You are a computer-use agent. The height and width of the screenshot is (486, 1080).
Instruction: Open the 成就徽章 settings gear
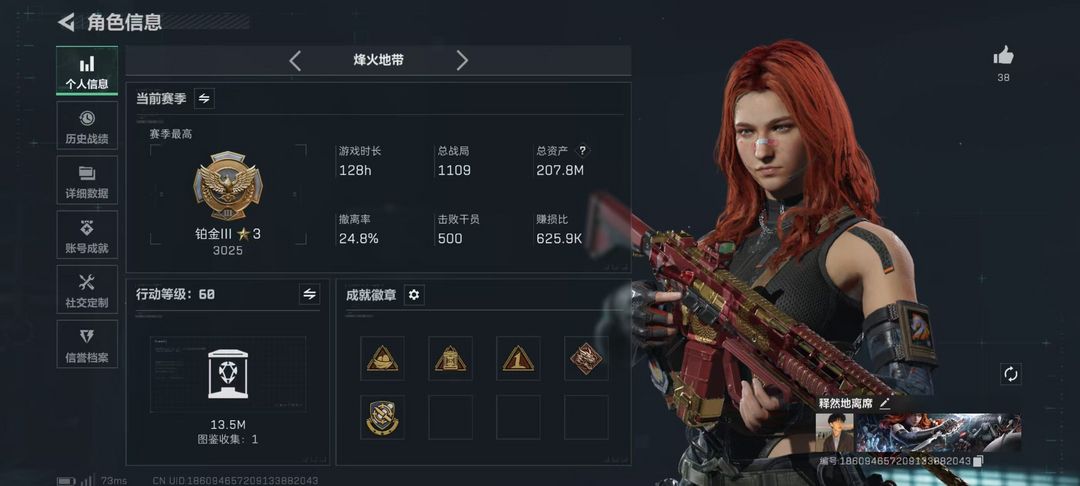(413, 295)
